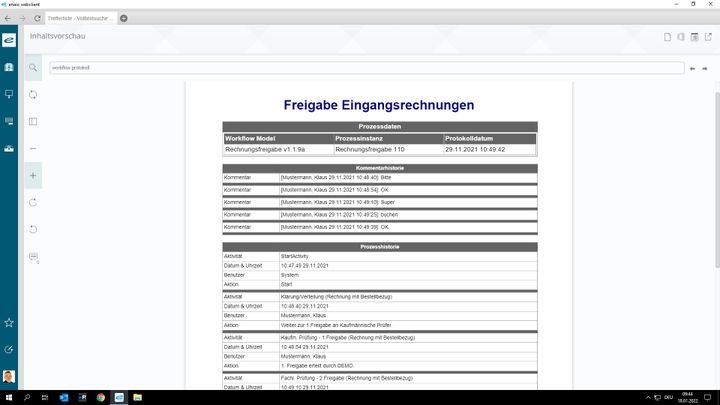Jump to the previous search hit arrow

click(692, 68)
